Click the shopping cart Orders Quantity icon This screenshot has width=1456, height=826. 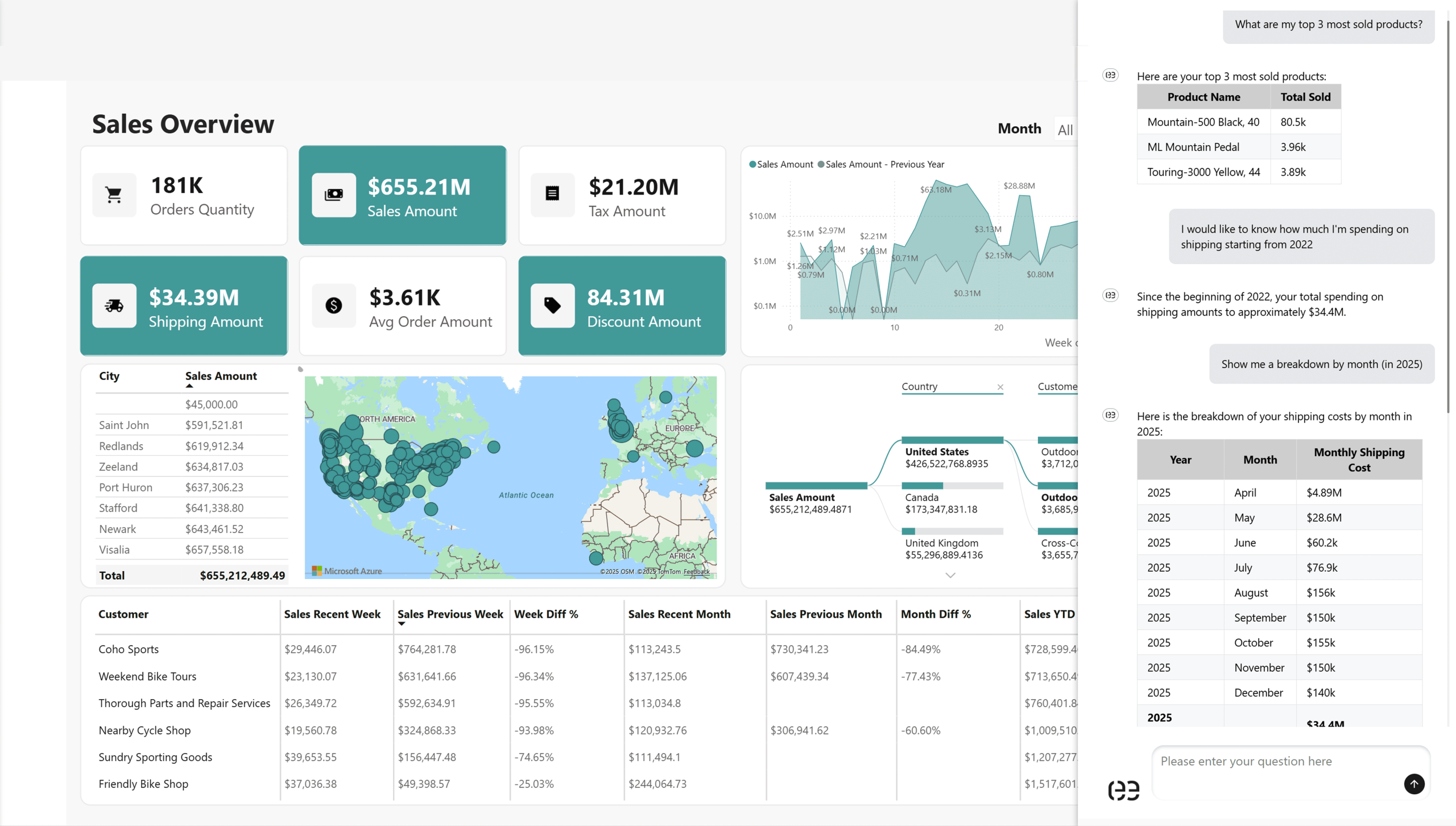pyautogui.click(x=114, y=195)
